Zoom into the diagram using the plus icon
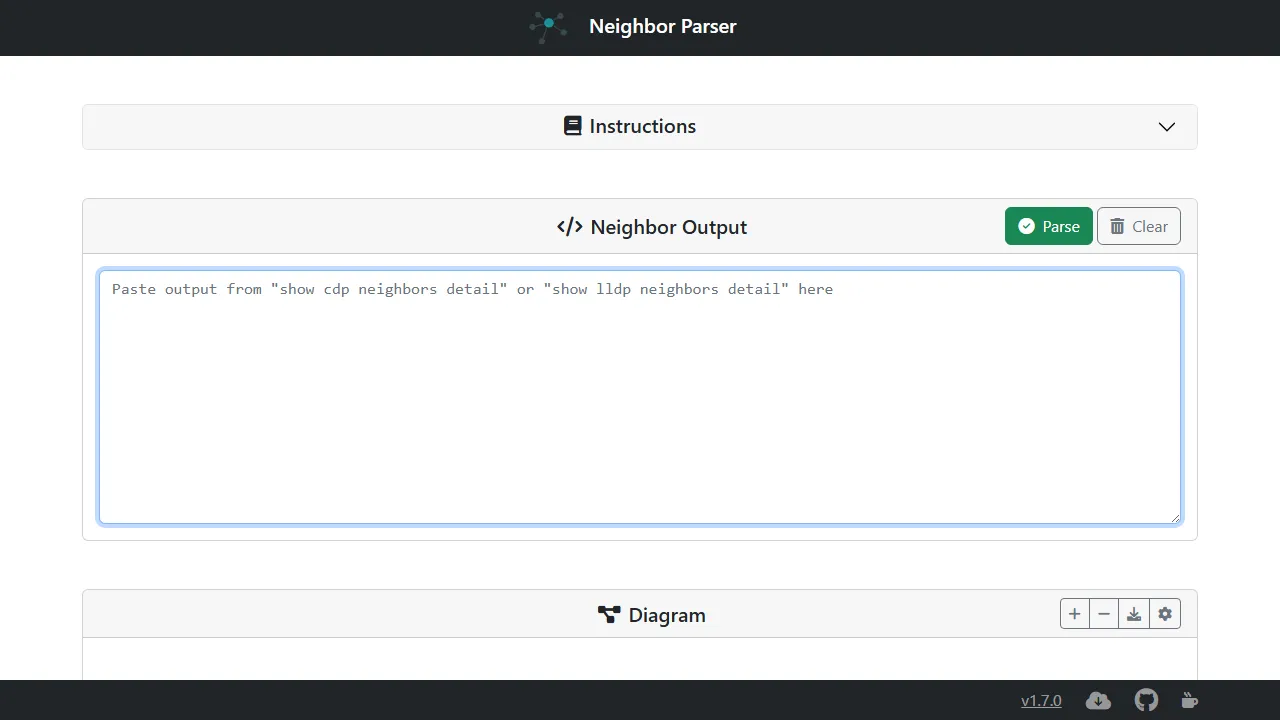Image resolution: width=1280 pixels, height=720 pixels. [x=1074, y=613]
